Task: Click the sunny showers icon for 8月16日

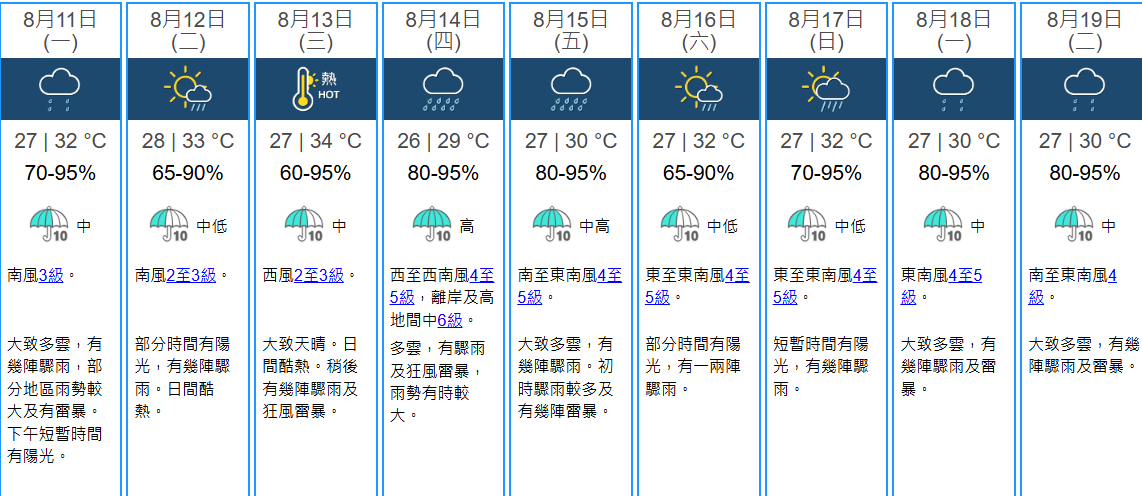Action: tap(699, 88)
